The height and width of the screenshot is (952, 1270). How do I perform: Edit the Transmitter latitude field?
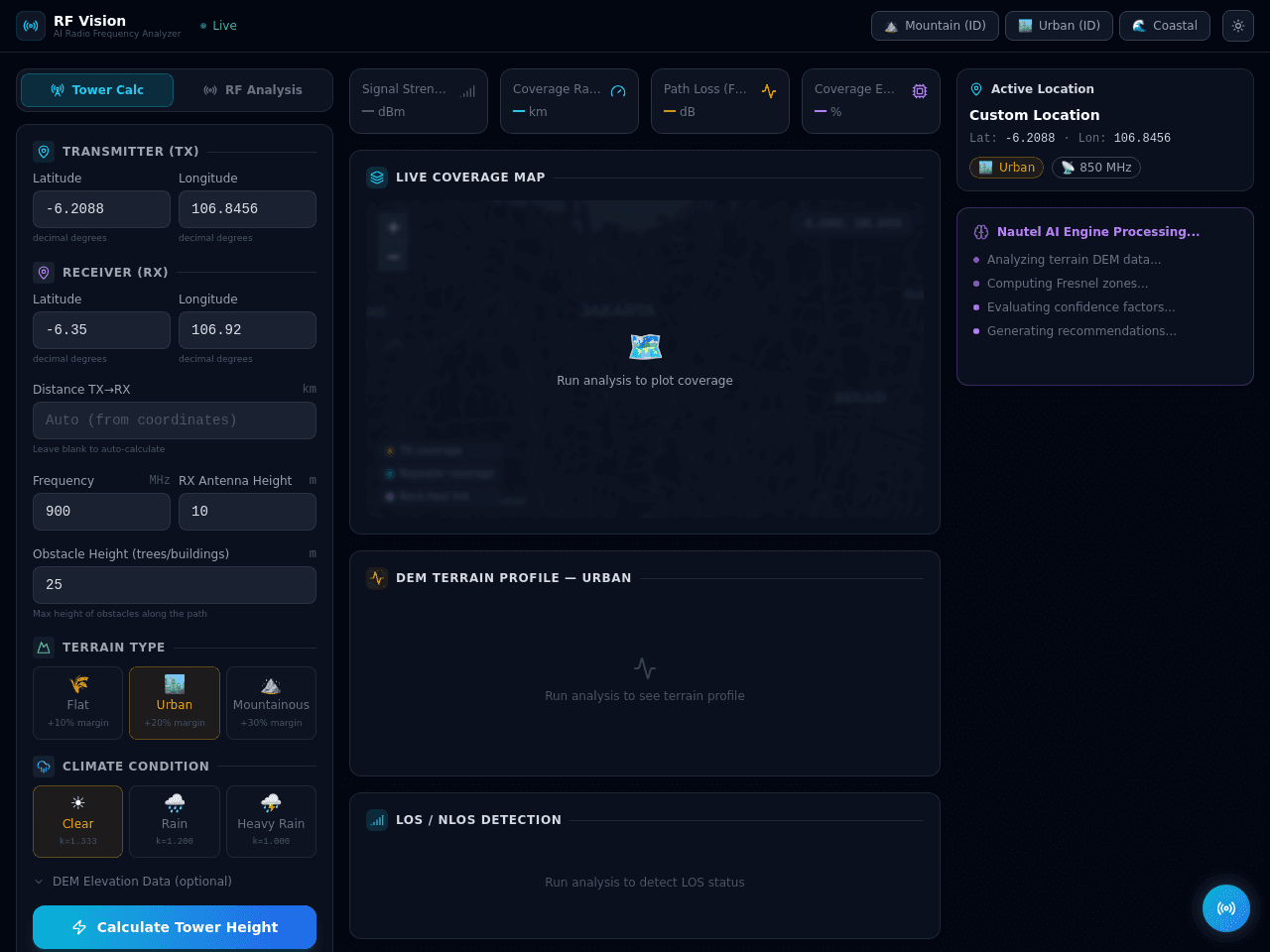(x=101, y=209)
